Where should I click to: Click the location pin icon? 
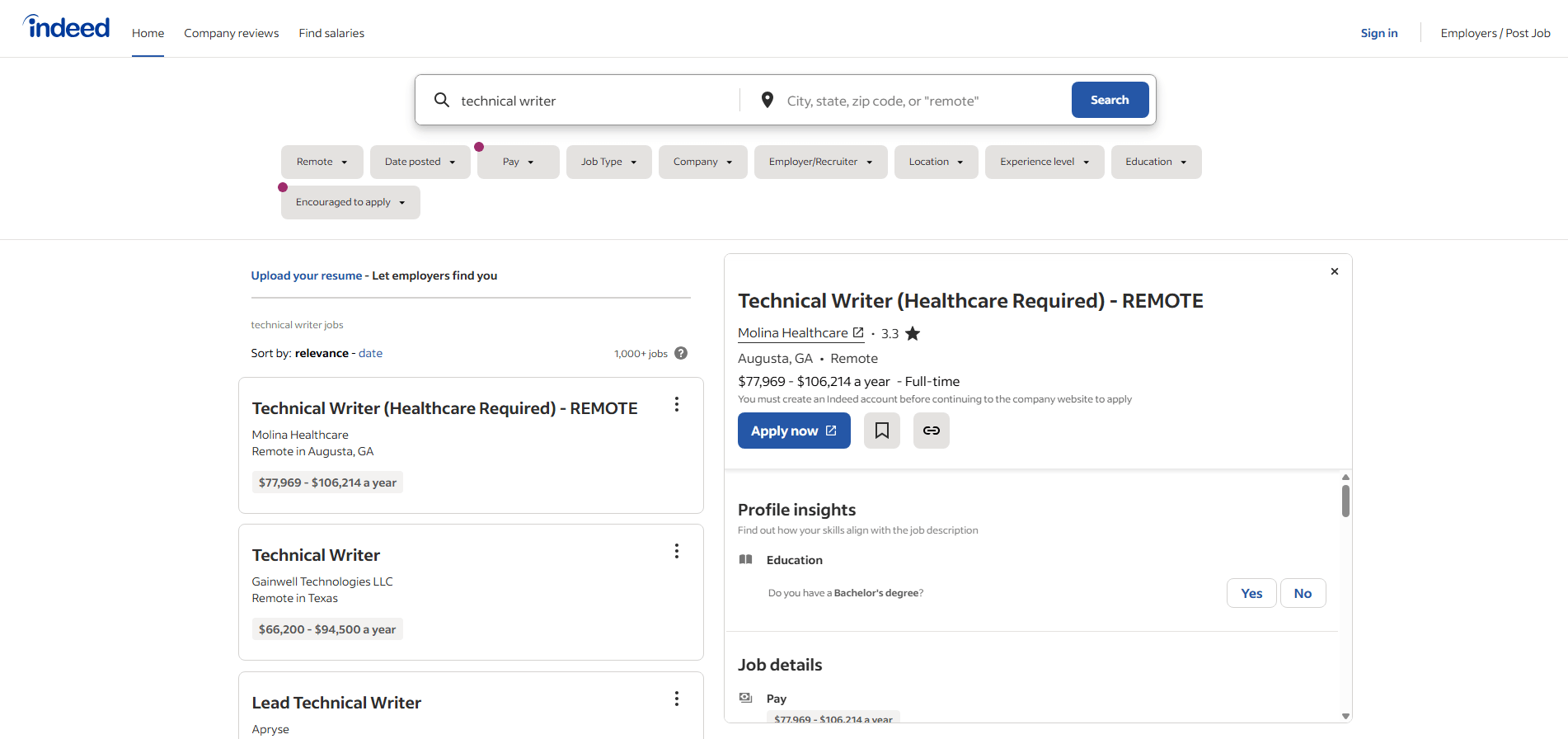point(768,100)
